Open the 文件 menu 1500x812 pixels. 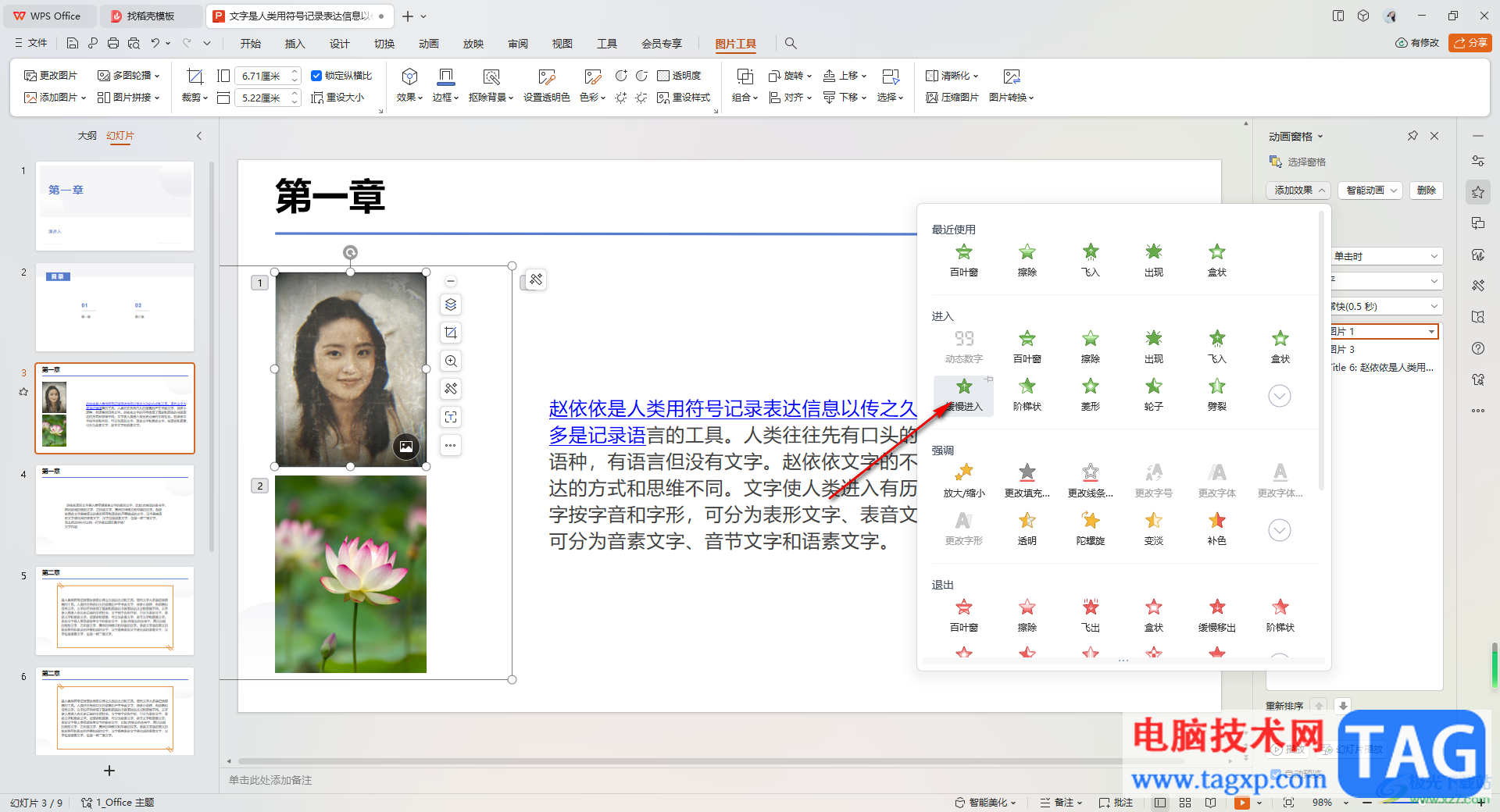[x=31, y=43]
